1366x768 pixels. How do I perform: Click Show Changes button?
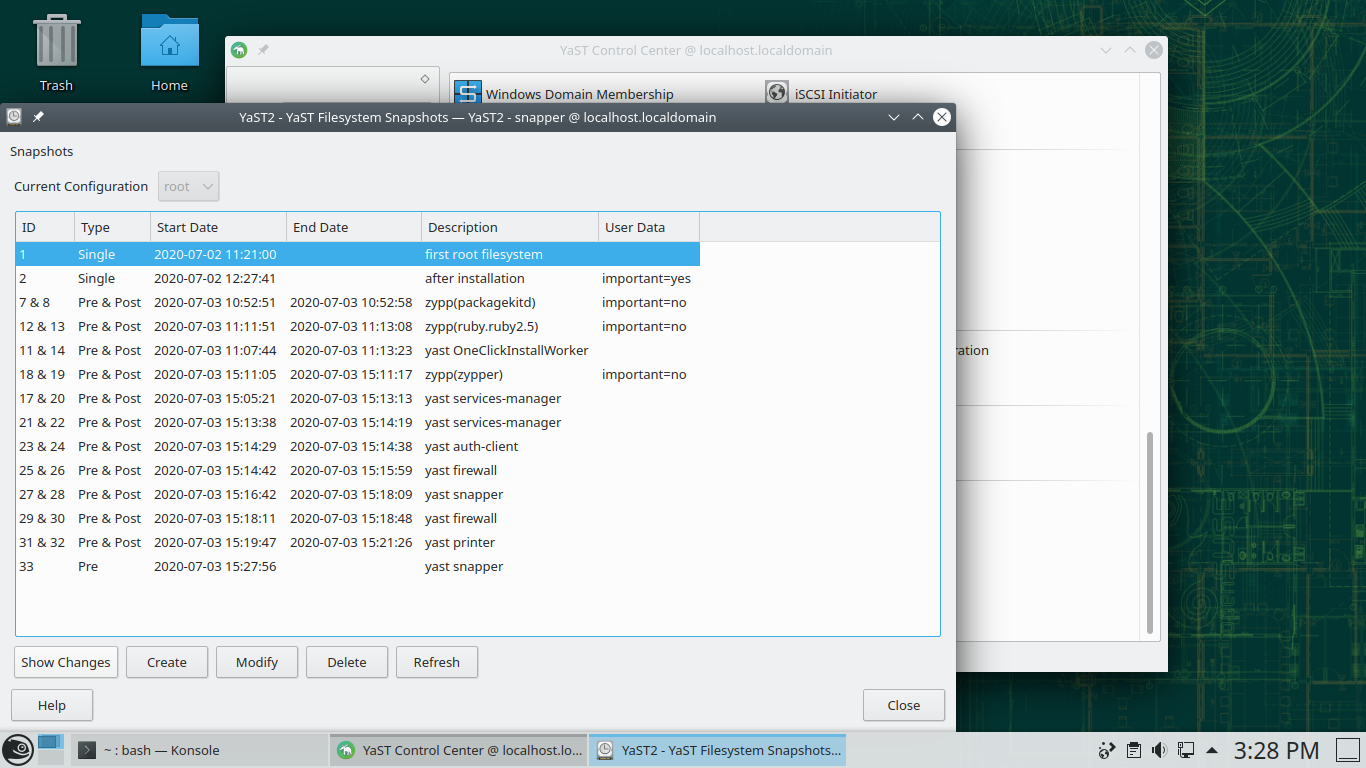[x=66, y=662]
